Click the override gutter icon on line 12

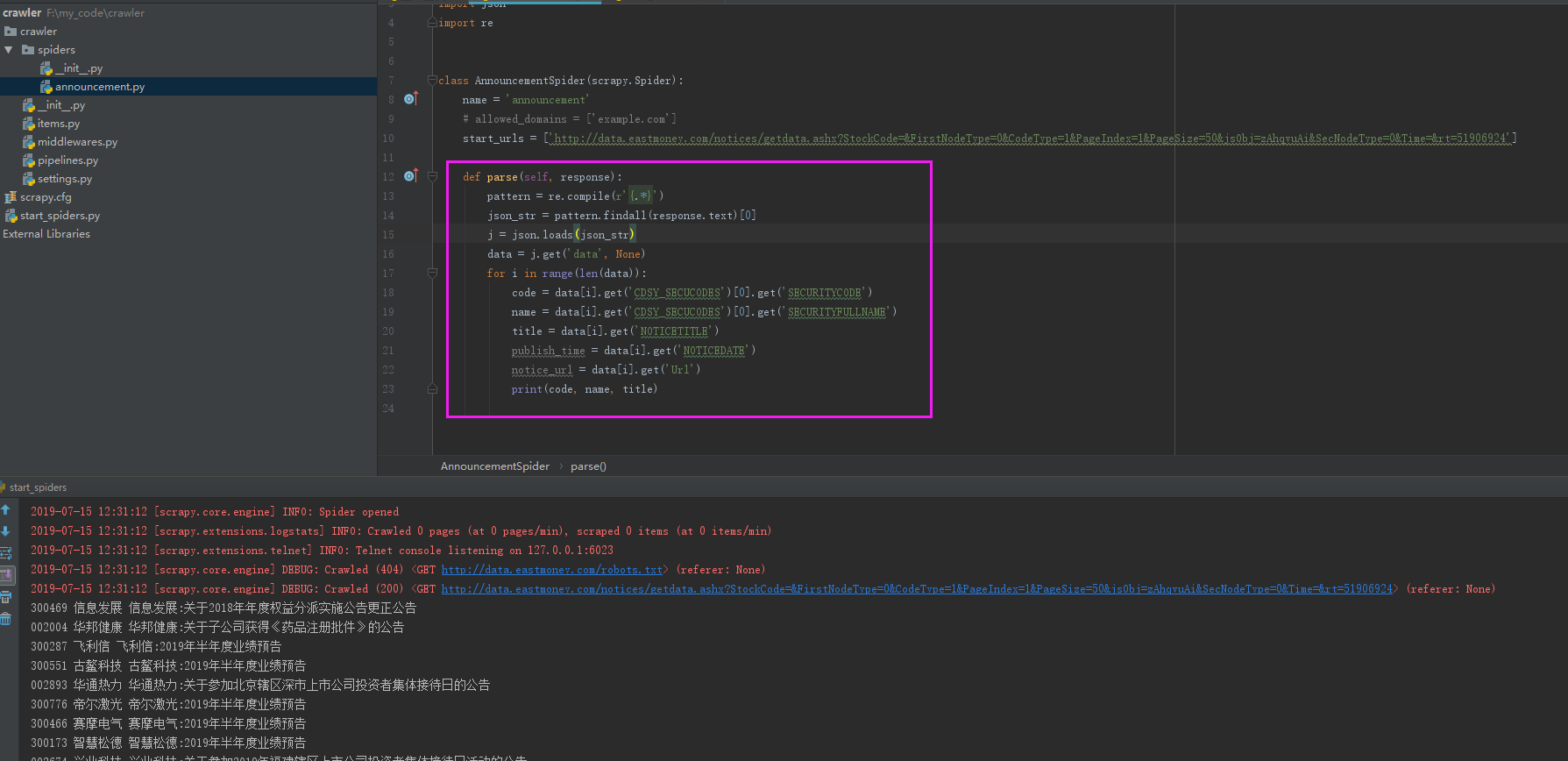point(410,176)
